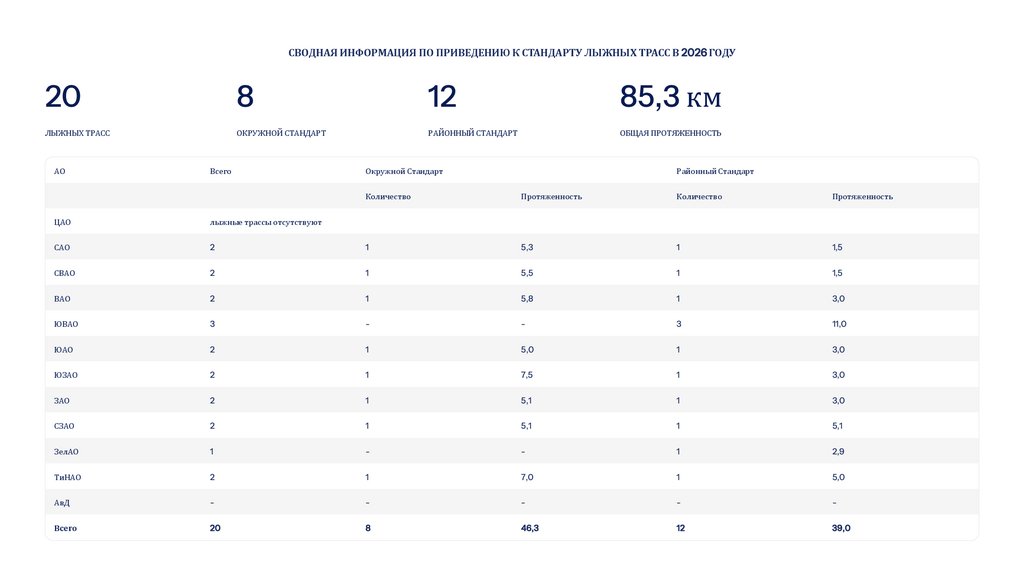Viewport: 1024px width, 574px height.
Task: Click the 5,5 value in СВАО row
Action: coord(527,273)
